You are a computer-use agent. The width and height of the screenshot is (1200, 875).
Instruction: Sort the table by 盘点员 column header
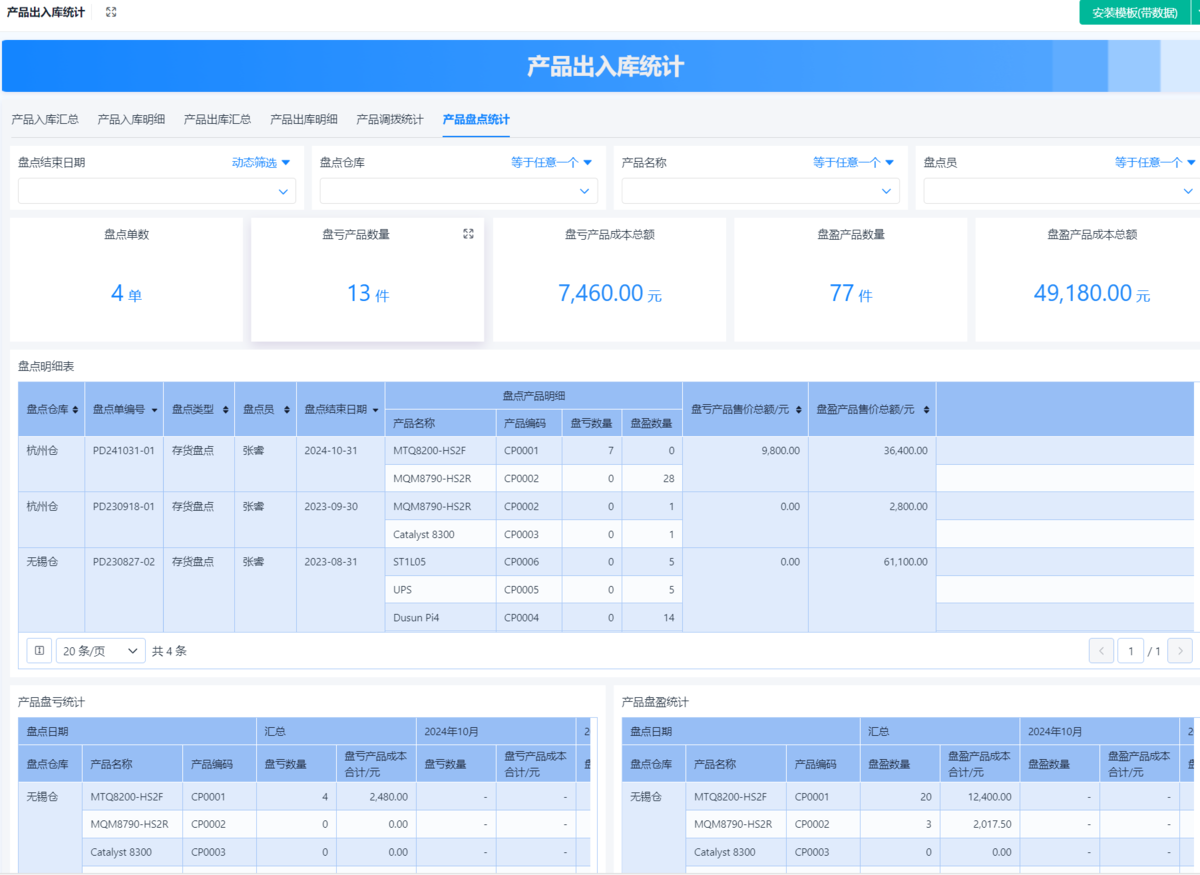pos(285,409)
